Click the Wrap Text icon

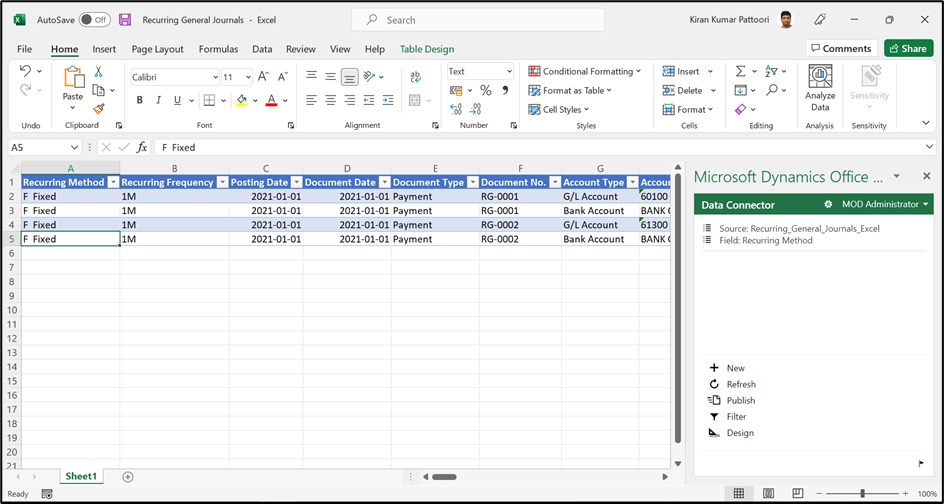pyautogui.click(x=415, y=76)
